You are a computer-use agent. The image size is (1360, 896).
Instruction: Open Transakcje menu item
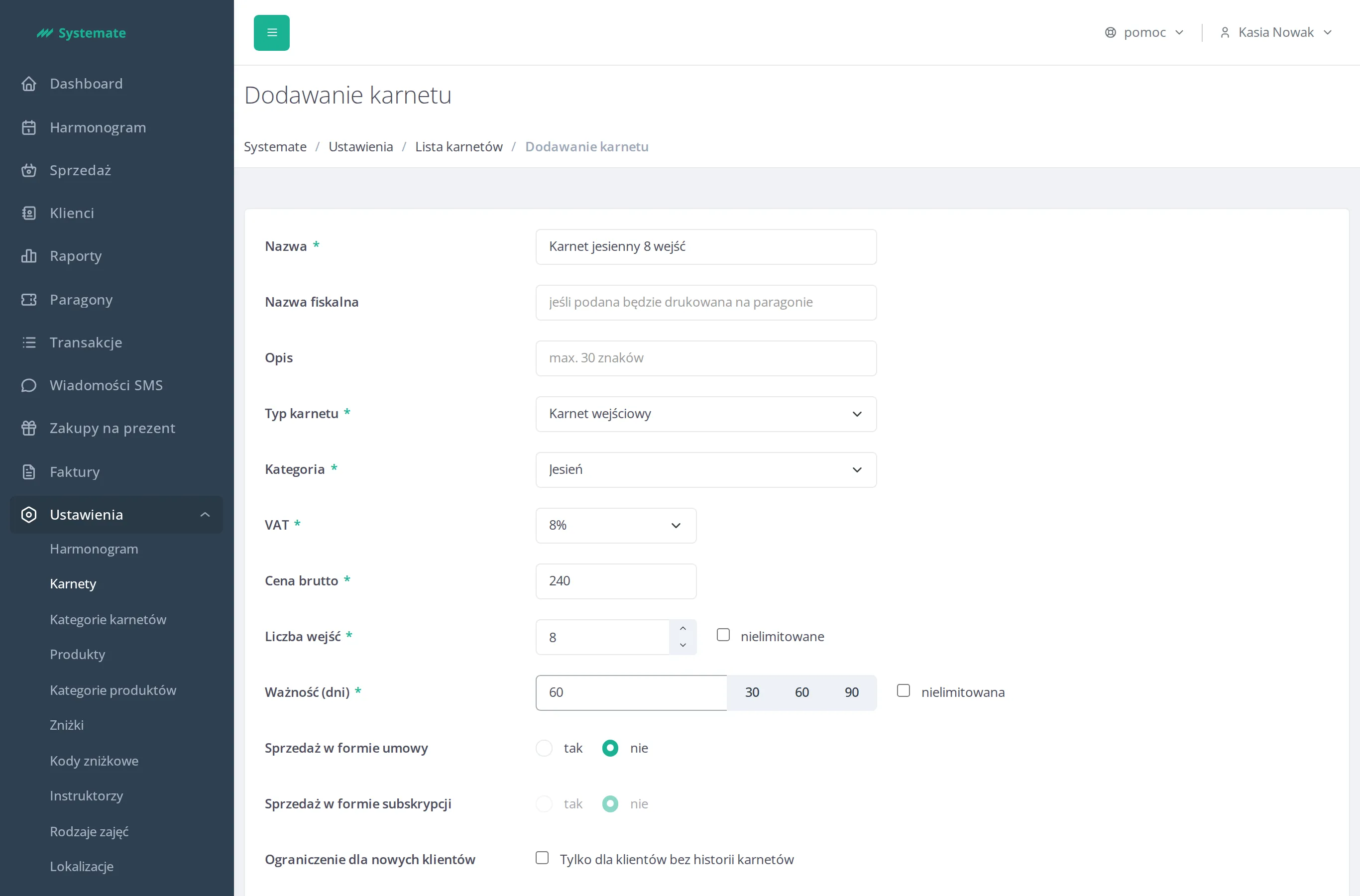coord(86,342)
